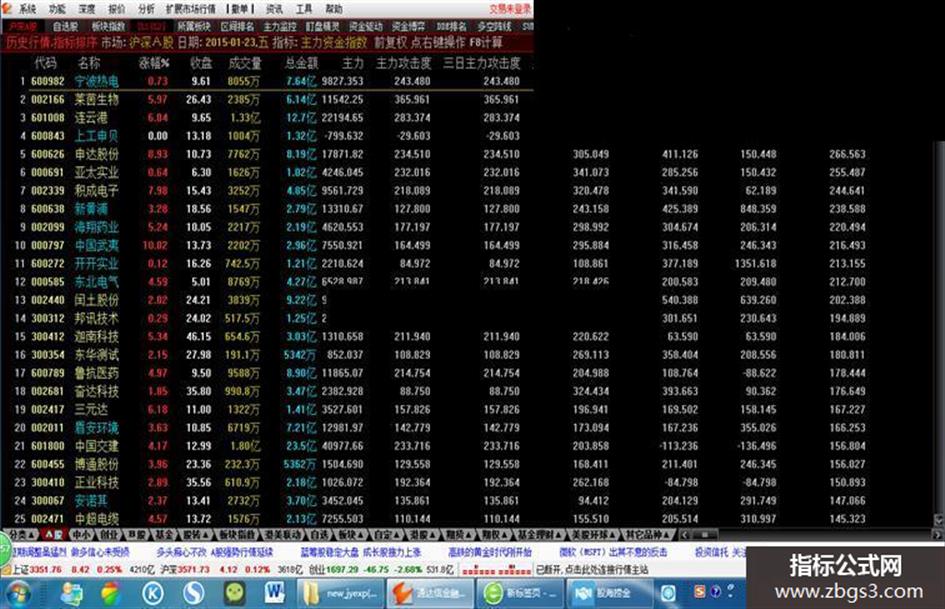Screen dimensions: 945x609
Task: Select the B股 bottom tab
Action: click(x=137, y=535)
